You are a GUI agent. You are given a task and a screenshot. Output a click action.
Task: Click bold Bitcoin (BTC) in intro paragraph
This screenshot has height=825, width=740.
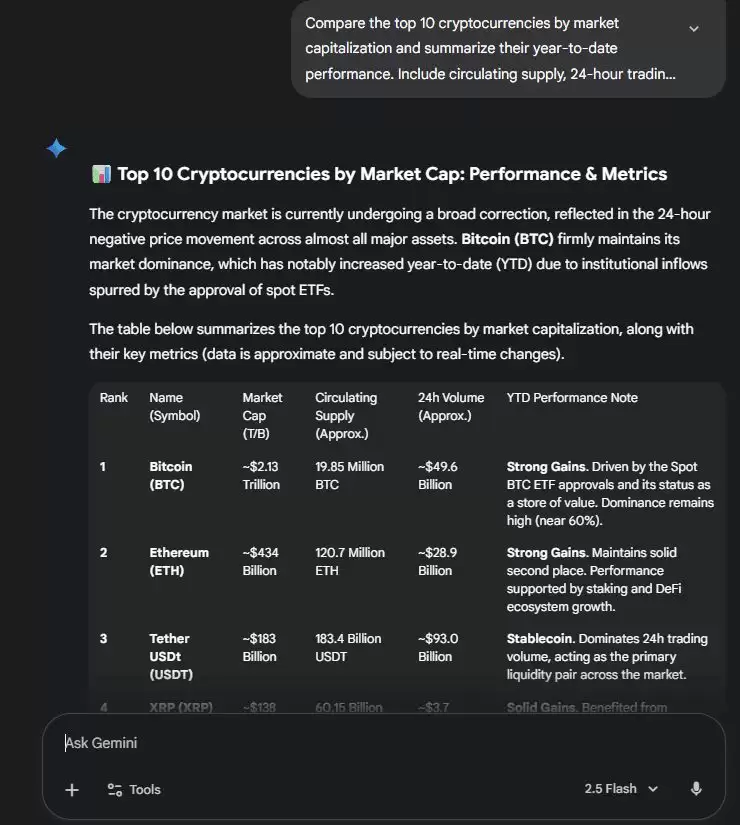(x=507, y=239)
